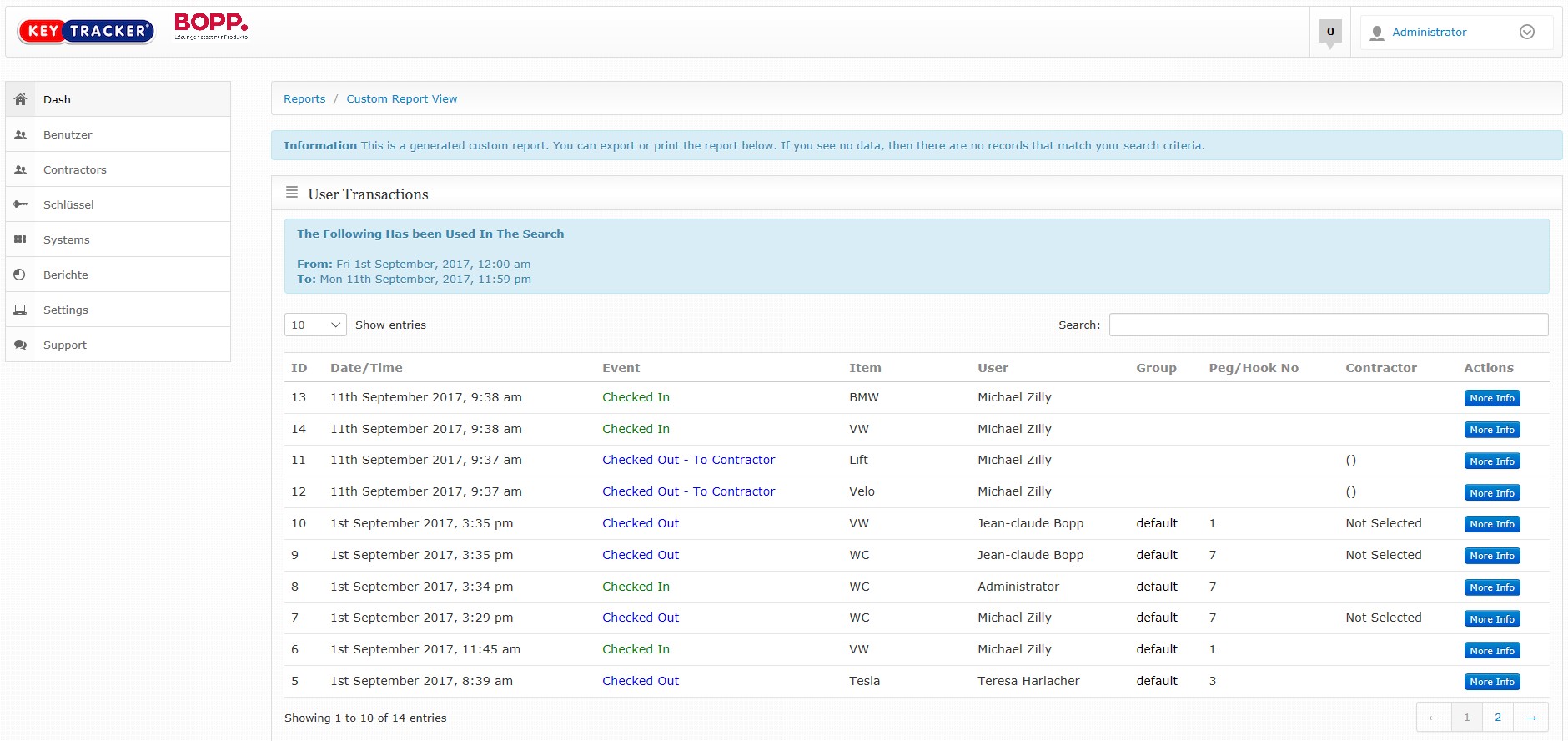Click More Info for transaction ID 12
Viewport: 1568px width, 741px height.
pyautogui.click(x=1492, y=493)
